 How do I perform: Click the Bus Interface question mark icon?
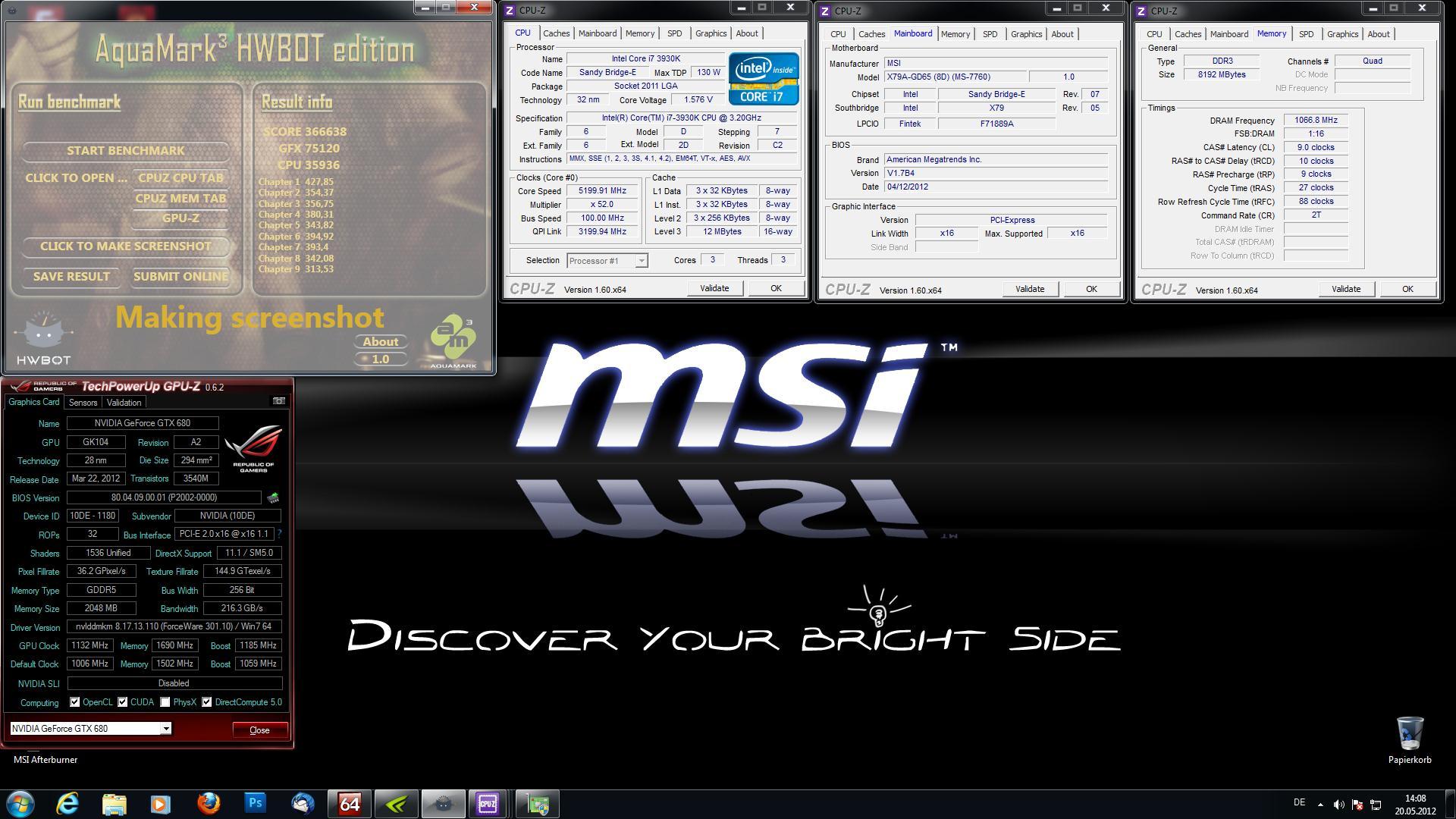(x=279, y=534)
